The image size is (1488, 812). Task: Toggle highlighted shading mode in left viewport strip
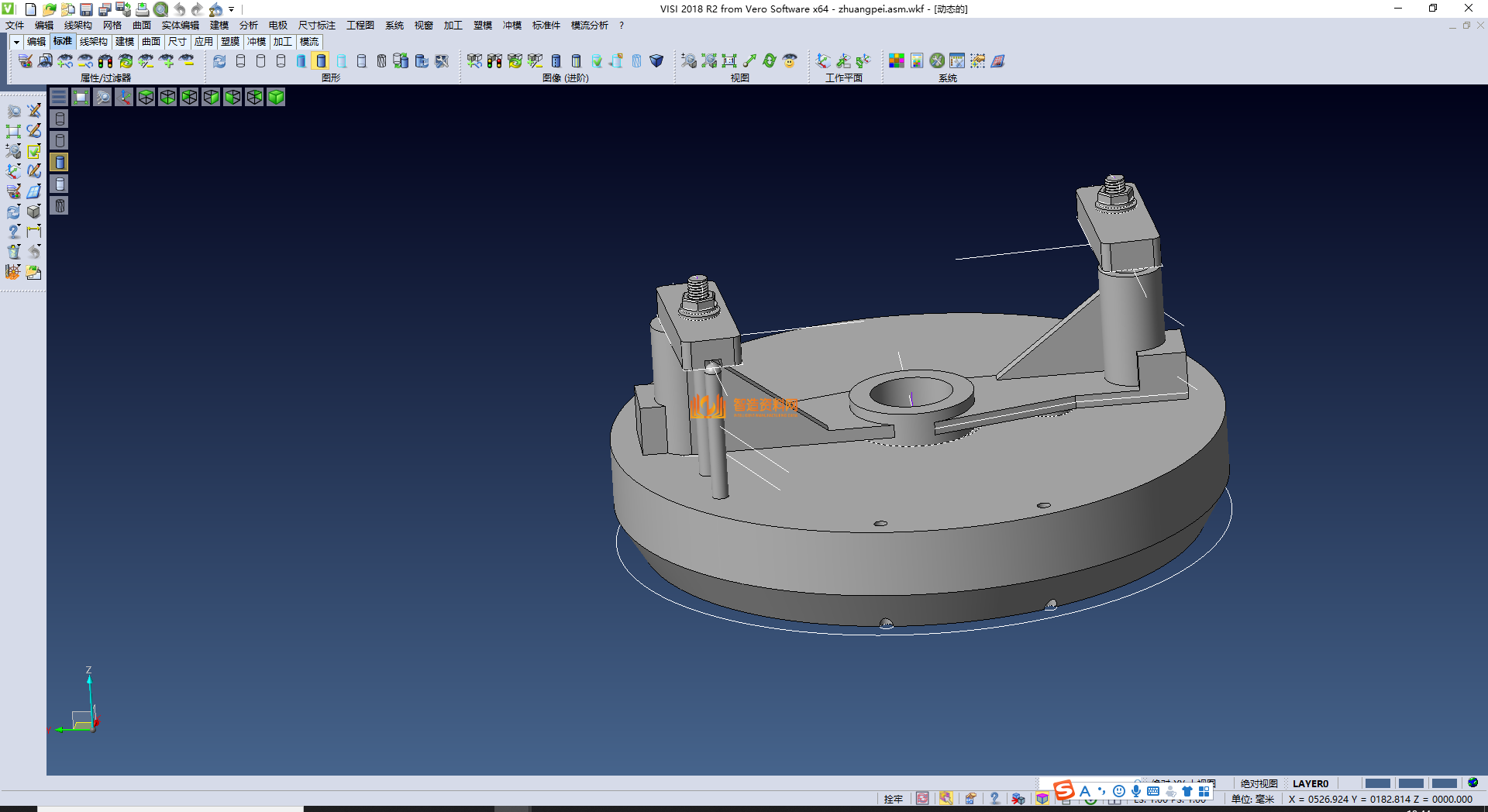(x=60, y=162)
